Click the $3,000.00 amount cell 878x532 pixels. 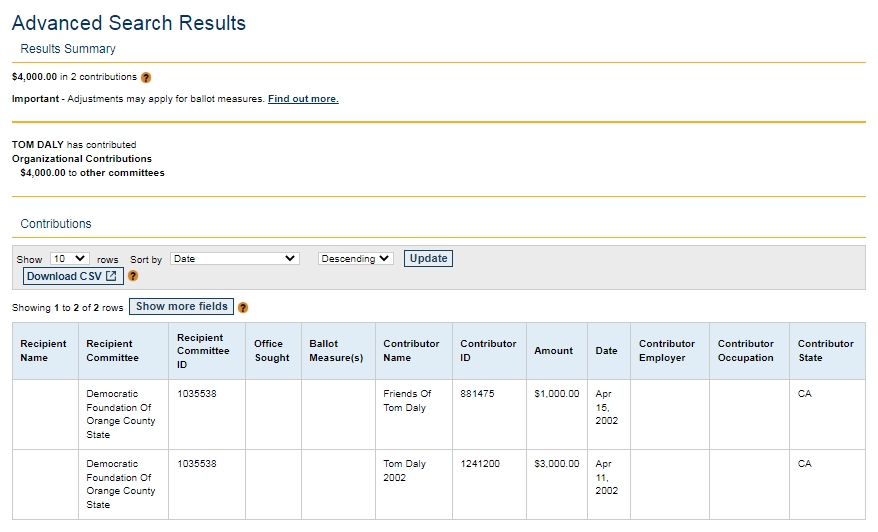pos(556,464)
